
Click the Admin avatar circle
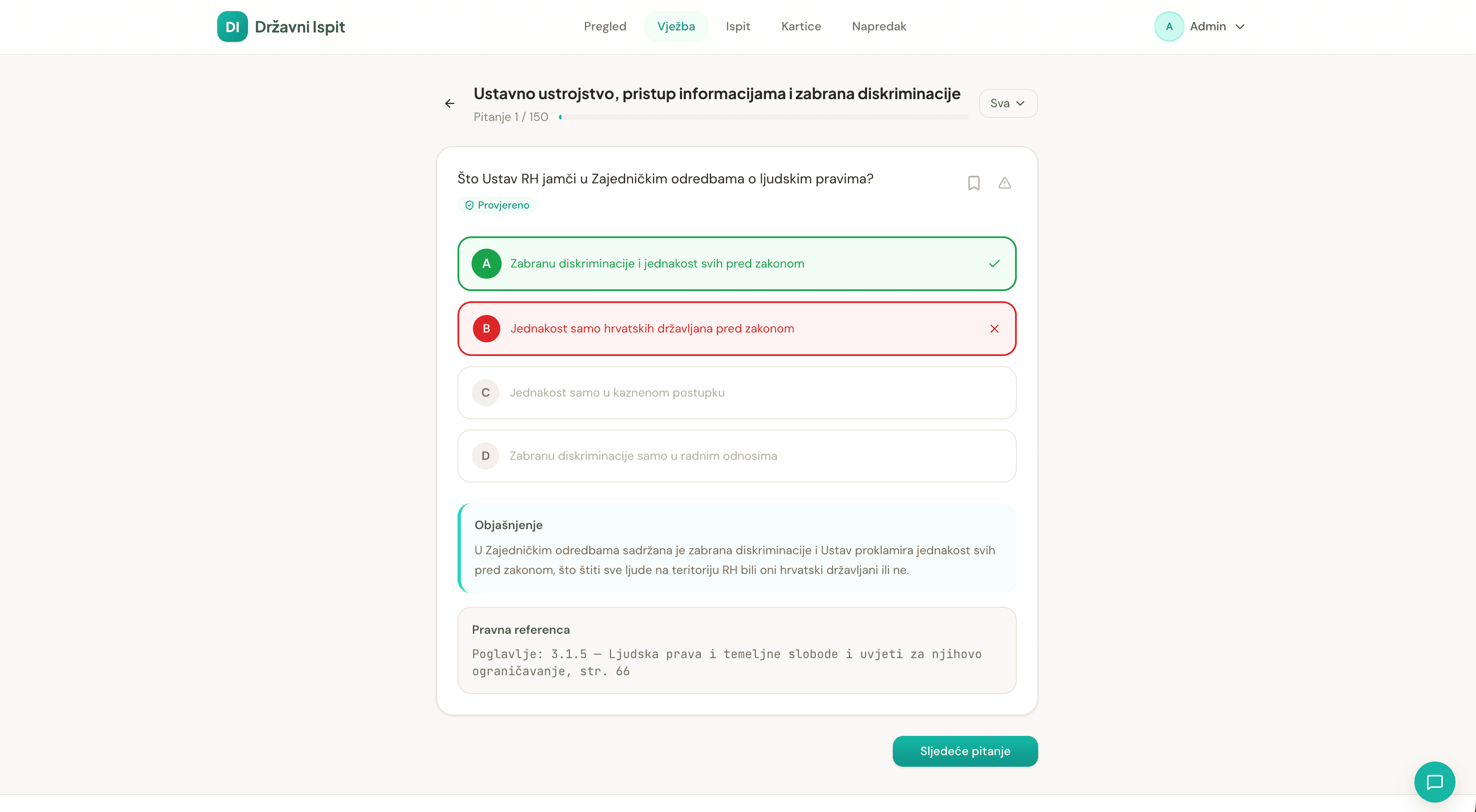click(1169, 26)
